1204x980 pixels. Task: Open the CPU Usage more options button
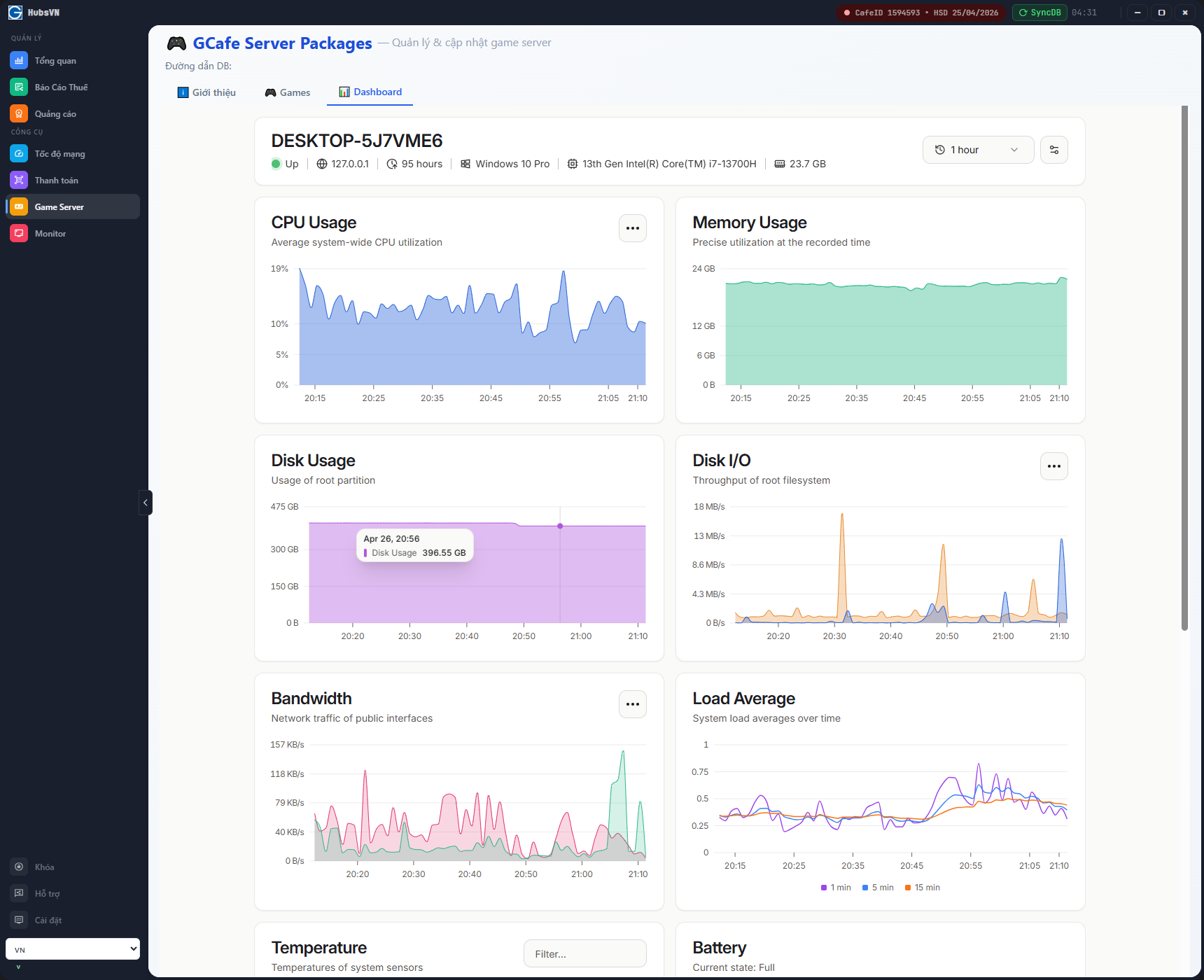632,228
